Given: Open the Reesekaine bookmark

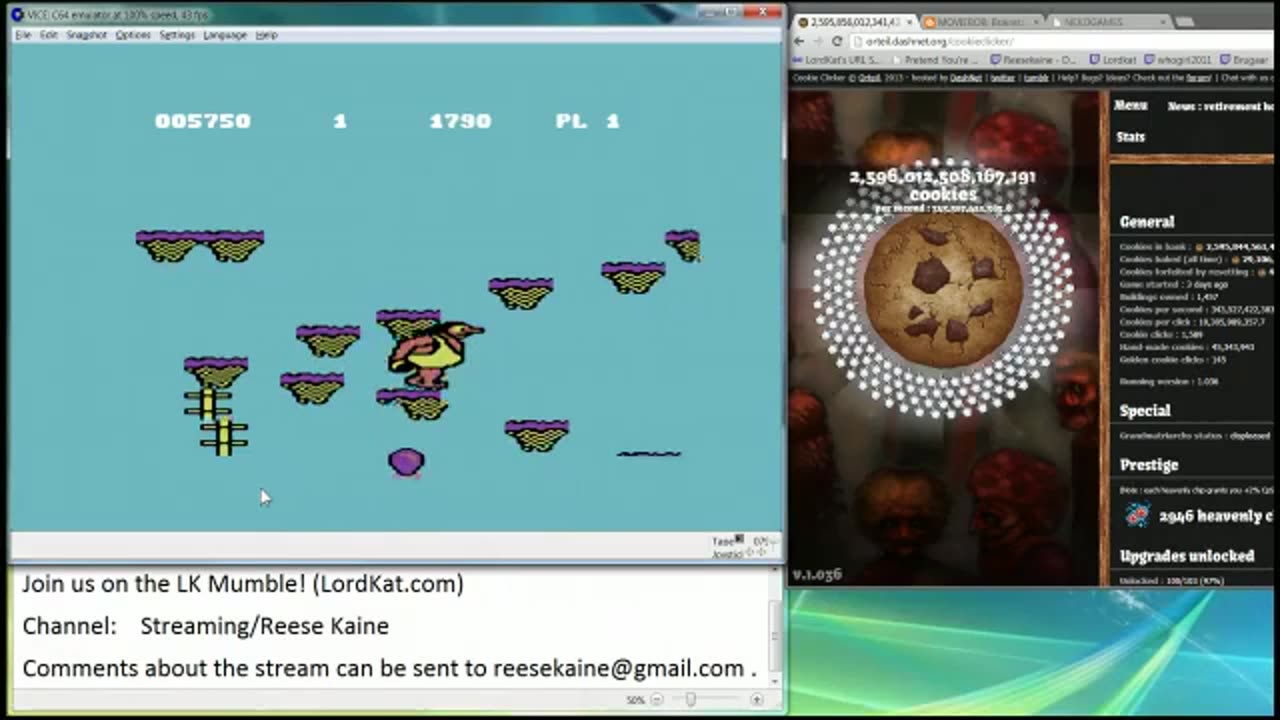Looking at the screenshot, I should 1034,60.
